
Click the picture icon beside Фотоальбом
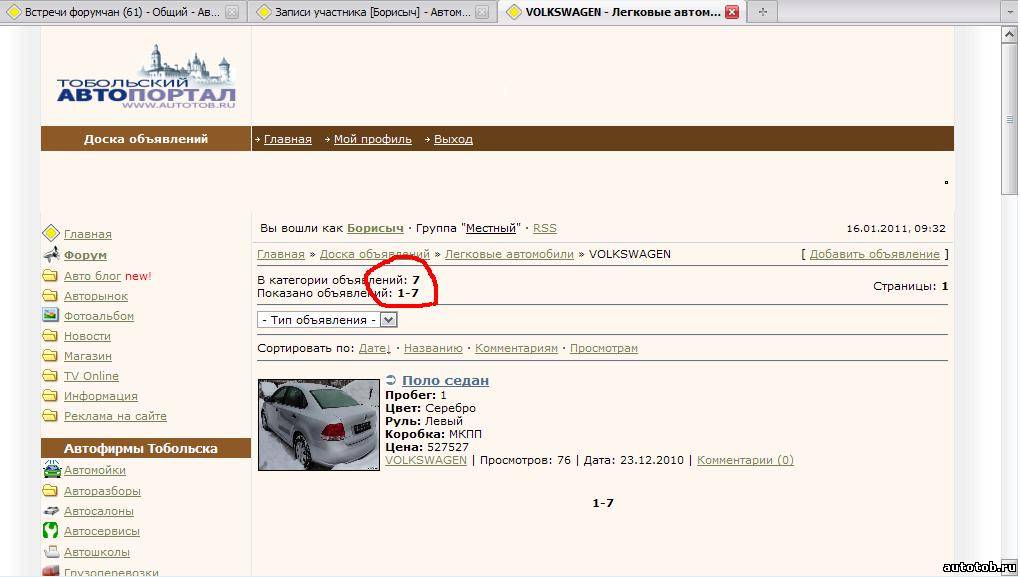[50, 315]
